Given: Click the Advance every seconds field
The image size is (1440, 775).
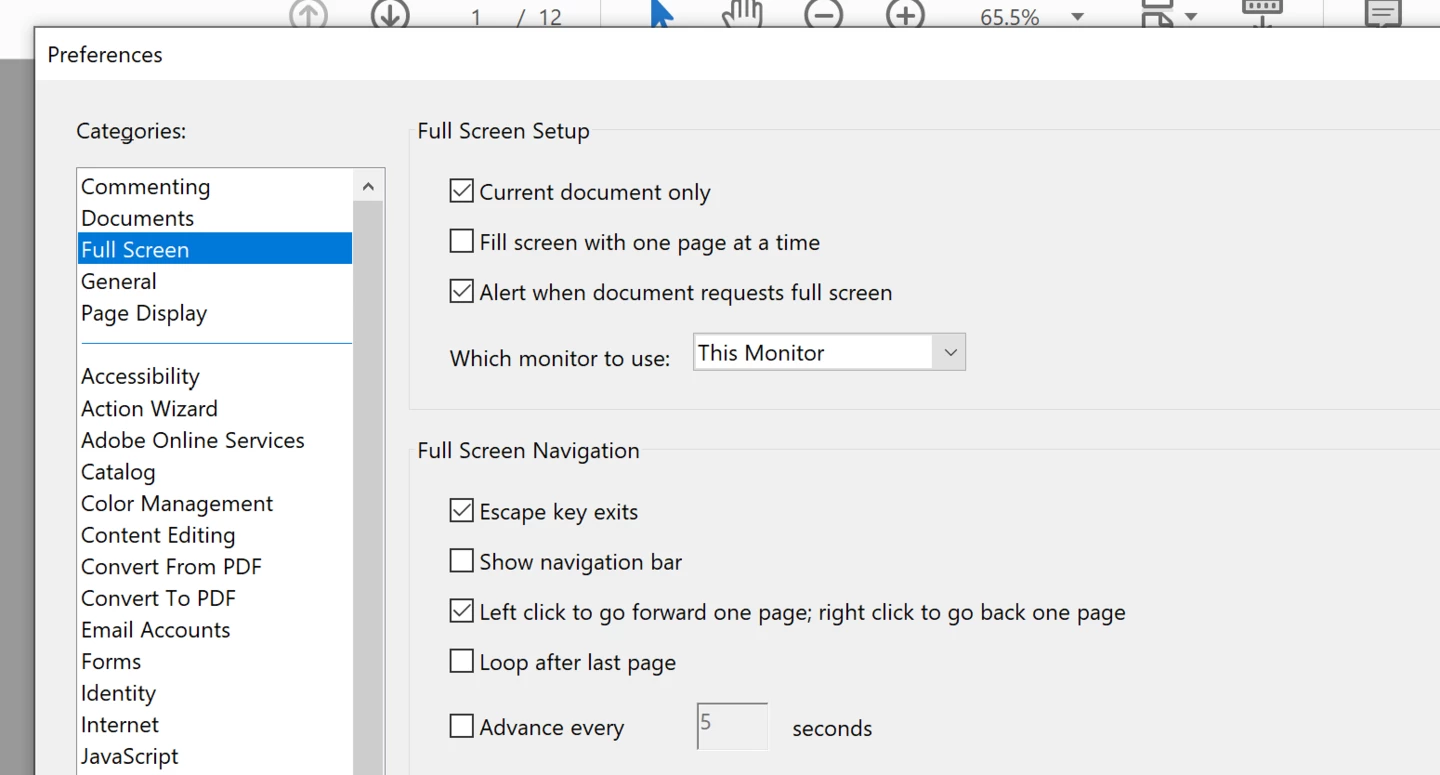Looking at the screenshot, I should coord(732,727).
